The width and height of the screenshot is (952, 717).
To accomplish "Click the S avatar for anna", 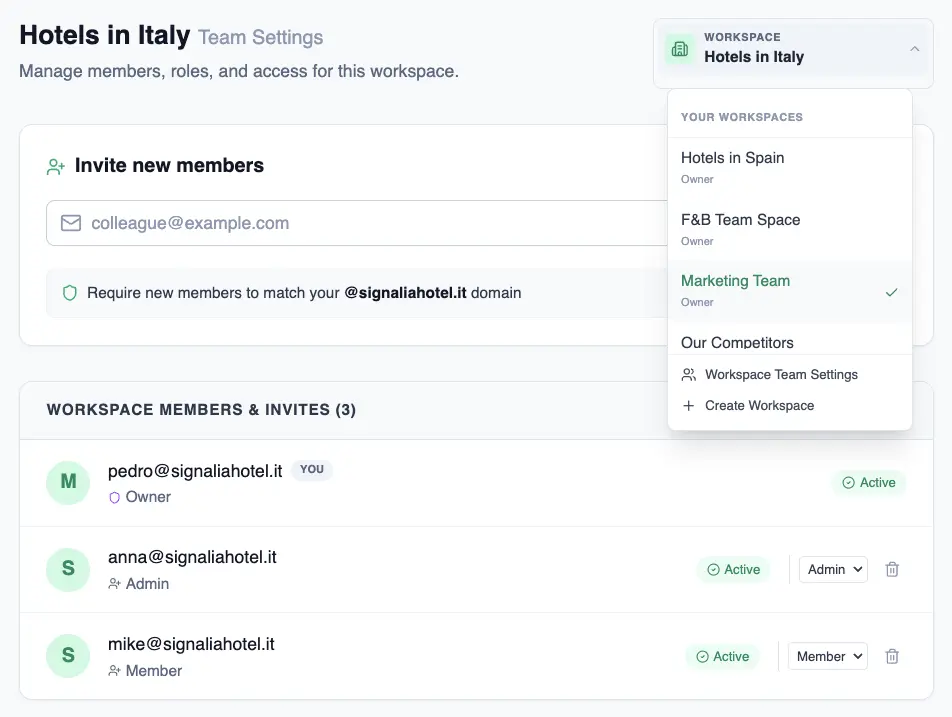I will pos(68,569).
